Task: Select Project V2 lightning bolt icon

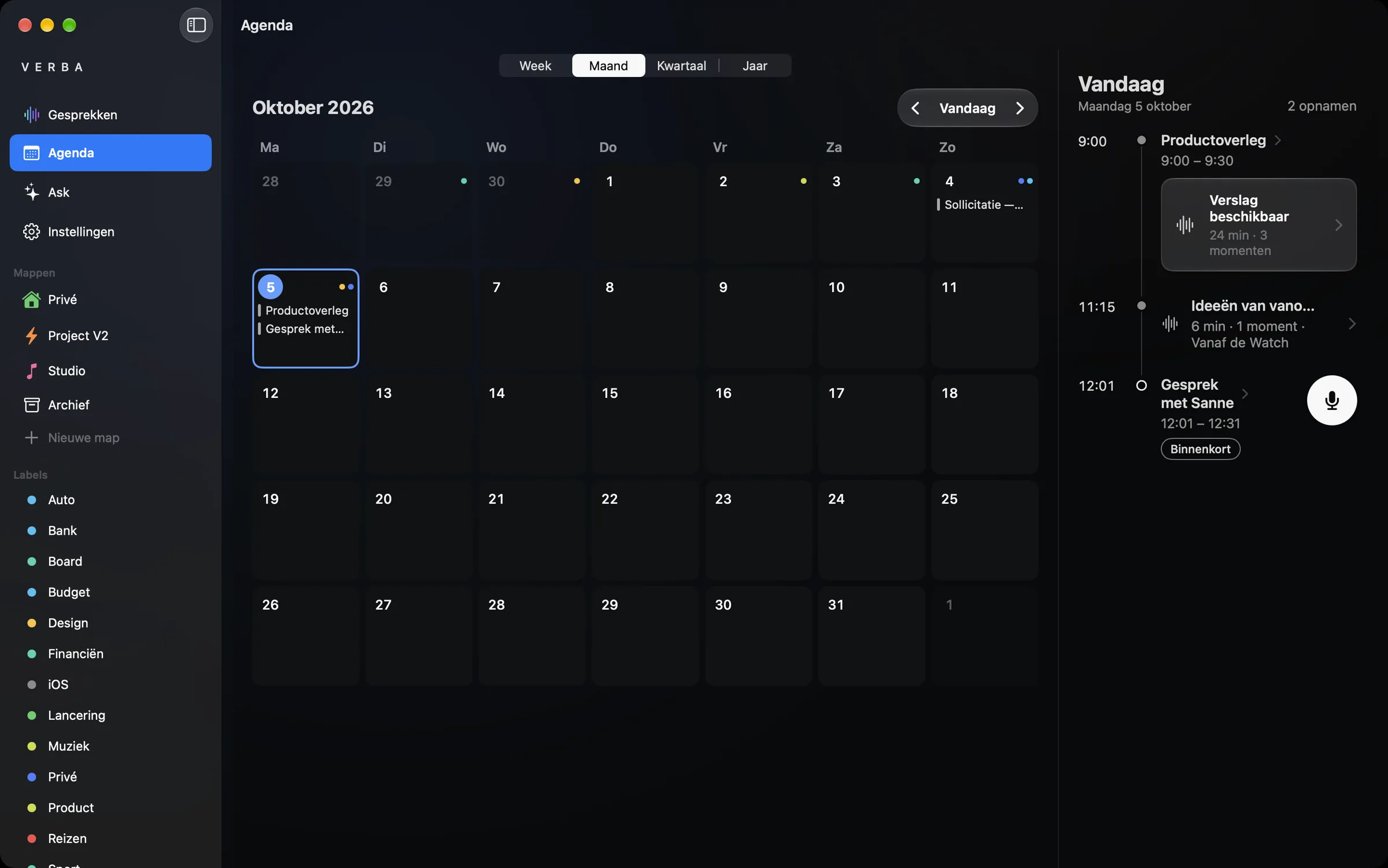Action: click(x=31, y=335)
